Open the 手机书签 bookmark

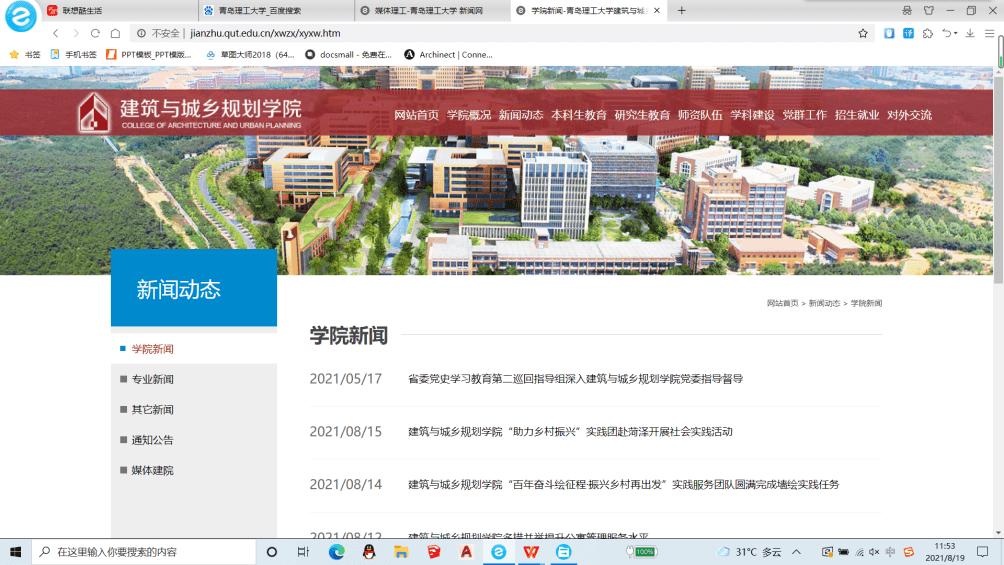pos(74,54)
